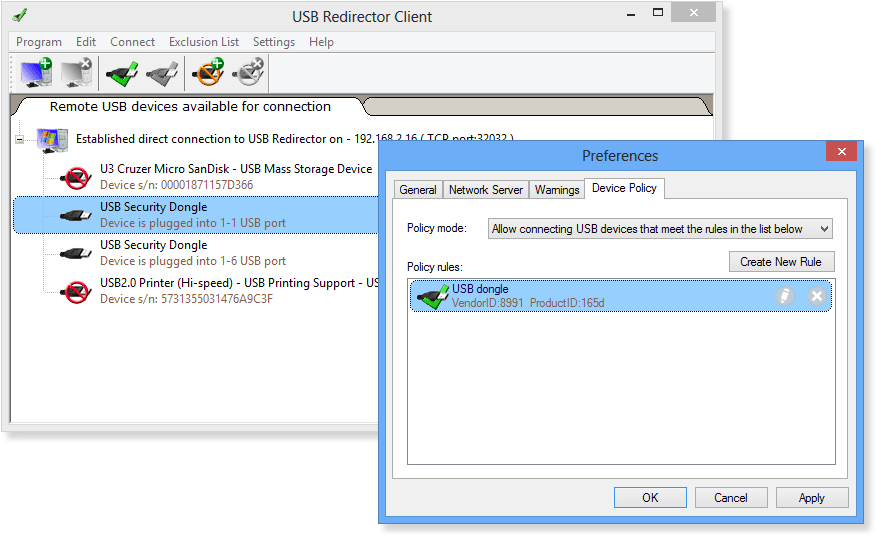Select the Remote USB devices available tab
This screenshot has height=548, width=888.
(x=190, y=106)
